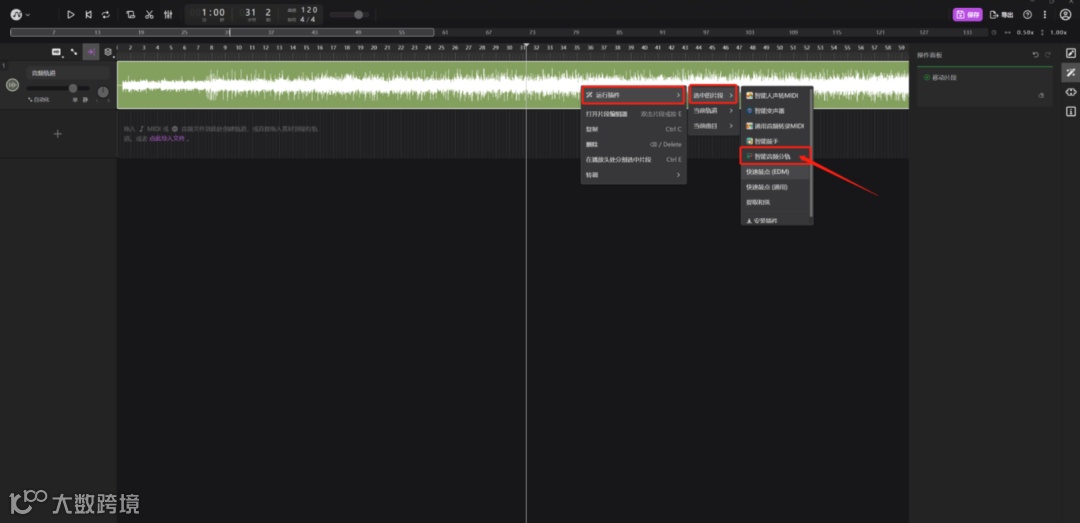Click the clip select tool icon in the top toolbar
The image size is (1080, 523).
130,14
